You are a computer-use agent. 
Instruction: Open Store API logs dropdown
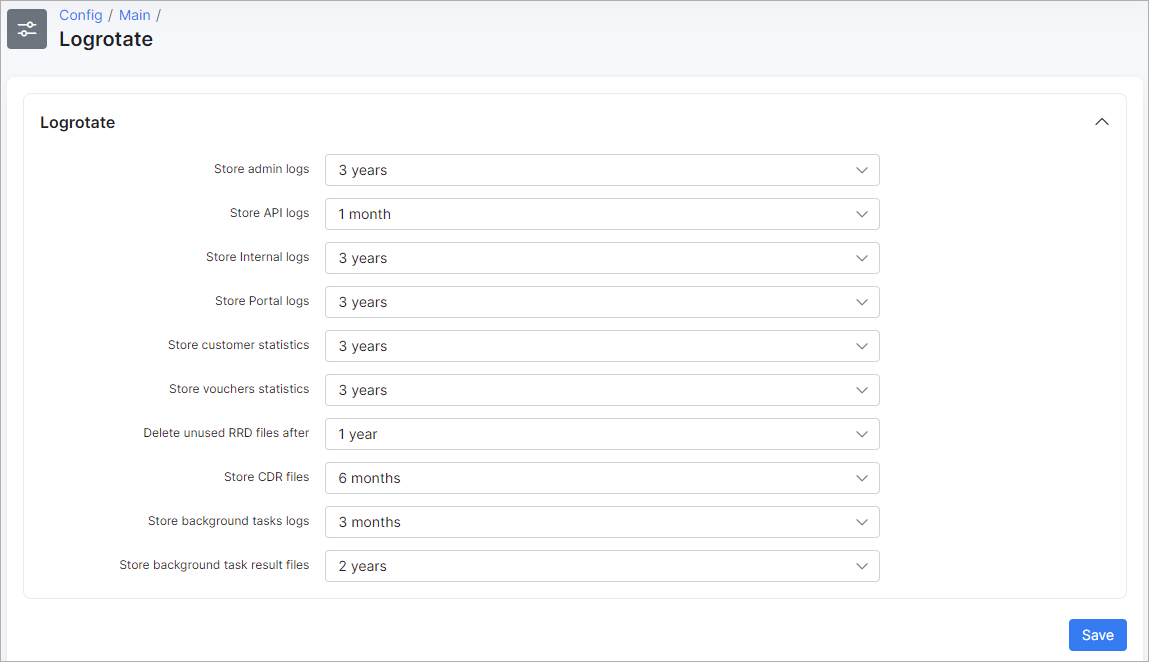point(602,214)
